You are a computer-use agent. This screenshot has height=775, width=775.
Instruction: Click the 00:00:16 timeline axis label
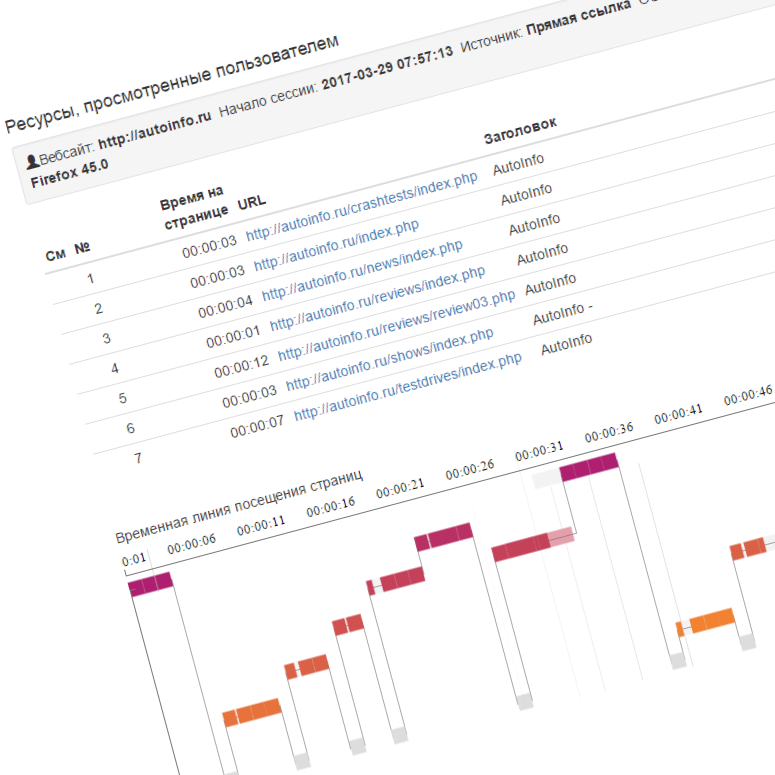(331, 507)
